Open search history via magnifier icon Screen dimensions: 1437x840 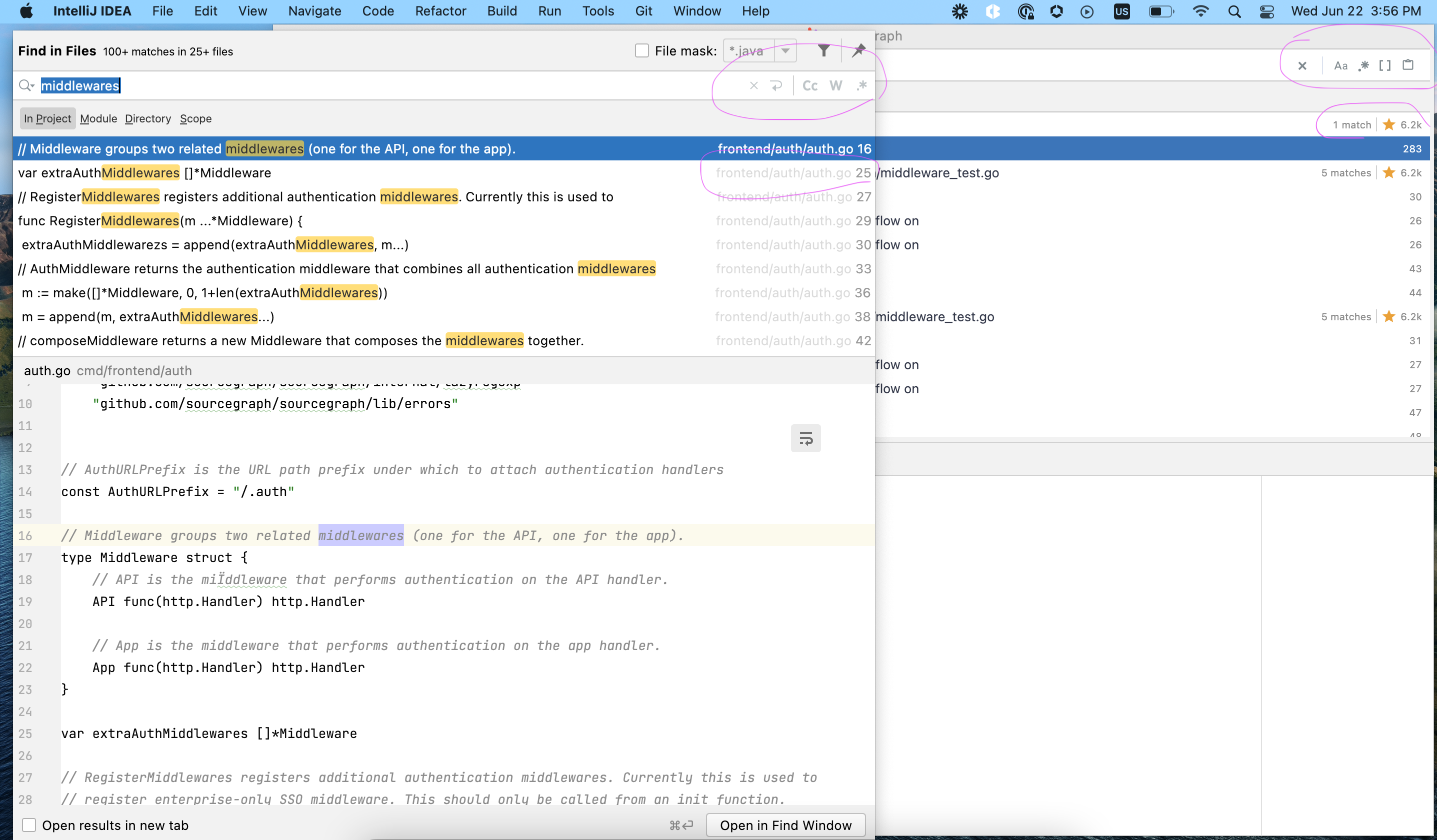click(x=26, y=85)
